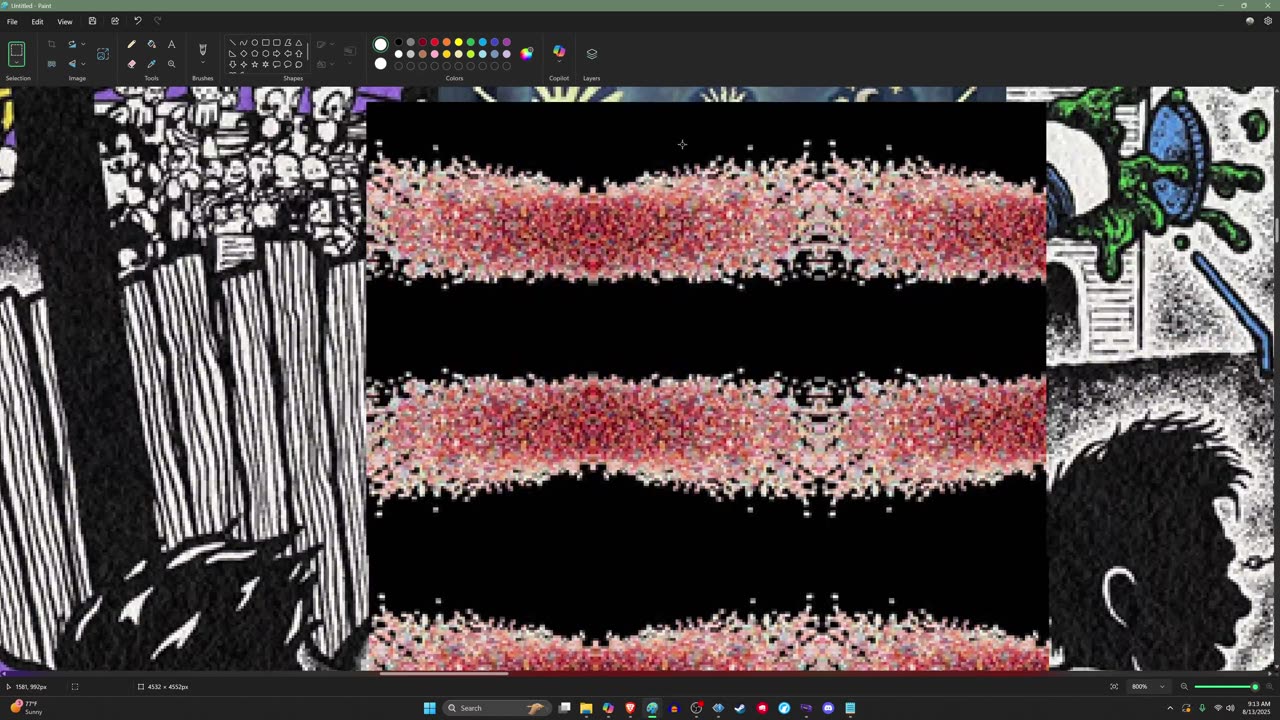The image size is (1280, 720).
Task: Open File Explorer from the taskbar
Action: 586,708
